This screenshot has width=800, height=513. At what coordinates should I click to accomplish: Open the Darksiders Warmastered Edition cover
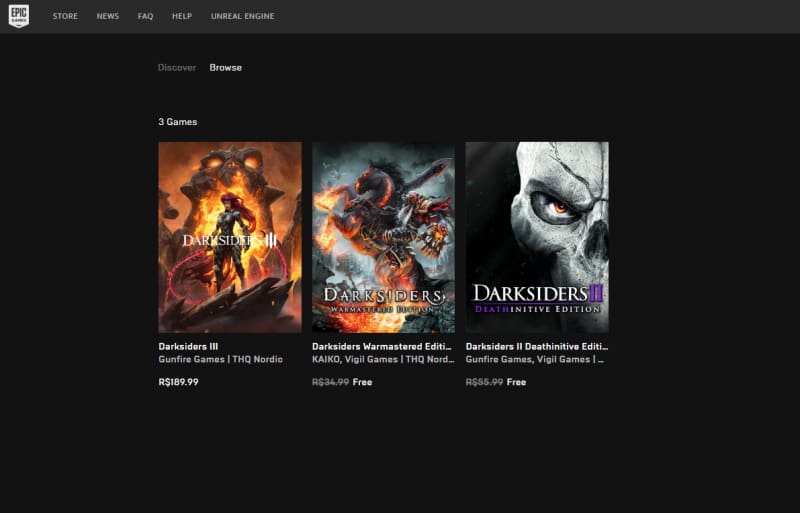coord(384,237)
